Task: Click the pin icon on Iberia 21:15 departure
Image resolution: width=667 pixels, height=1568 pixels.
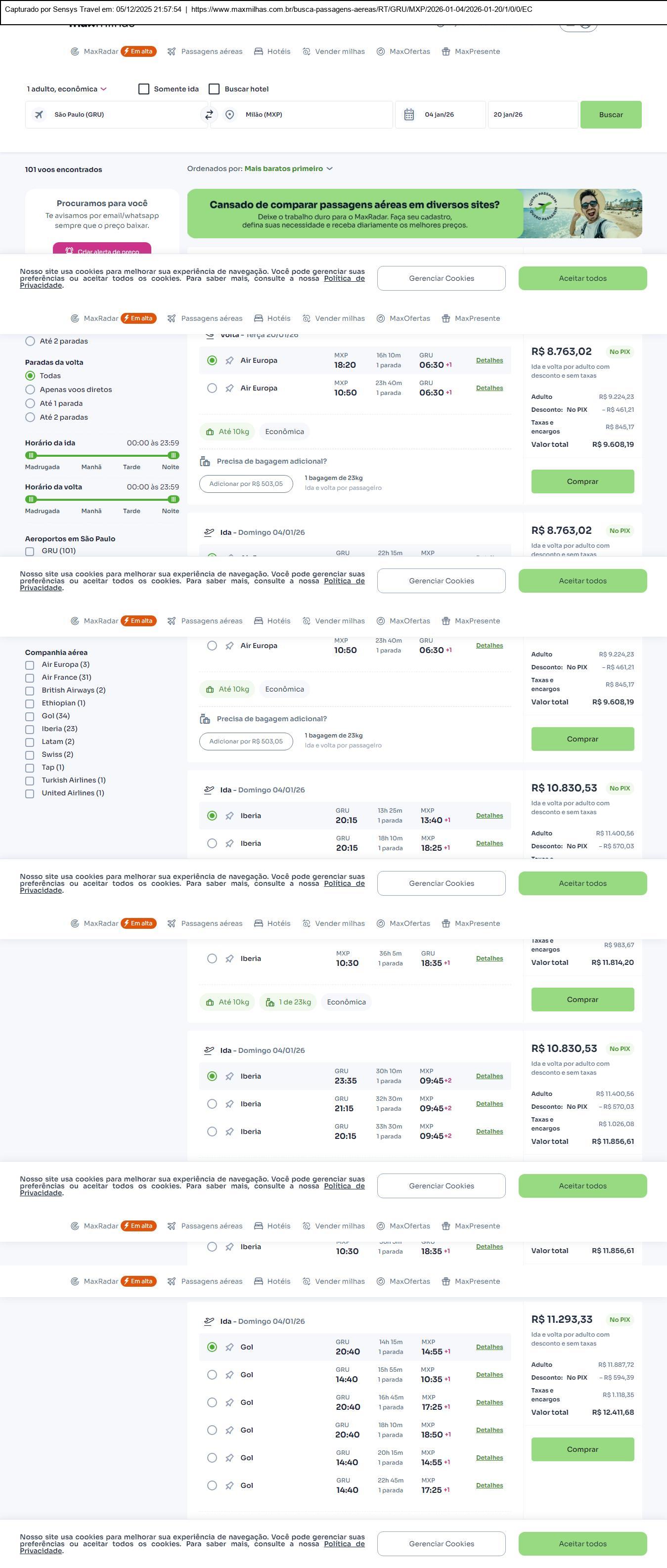Action: pos(229,1103)
